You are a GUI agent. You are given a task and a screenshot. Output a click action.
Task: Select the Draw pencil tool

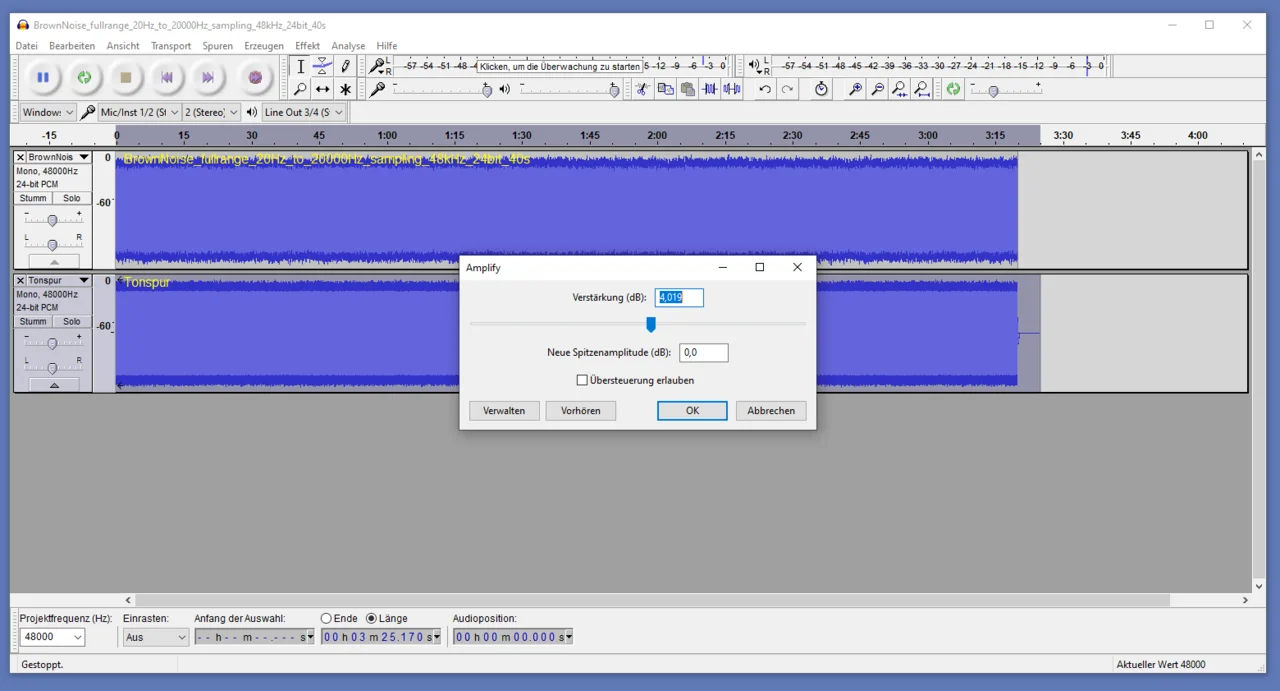345,66
